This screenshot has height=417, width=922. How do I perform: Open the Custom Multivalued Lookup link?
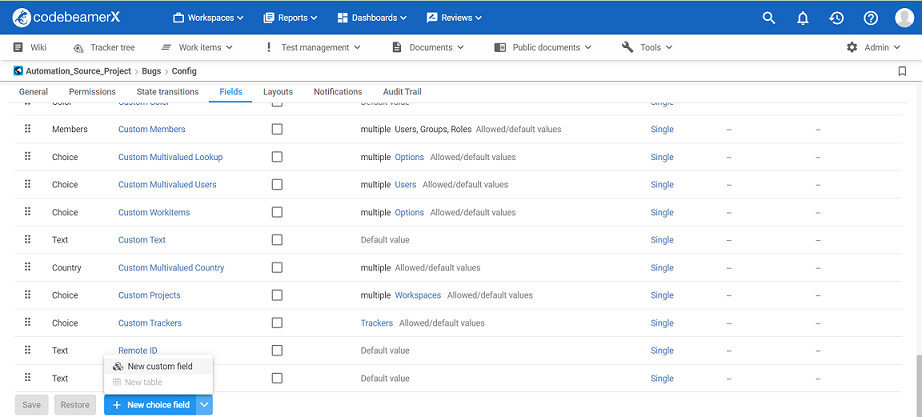click(170, 157)
